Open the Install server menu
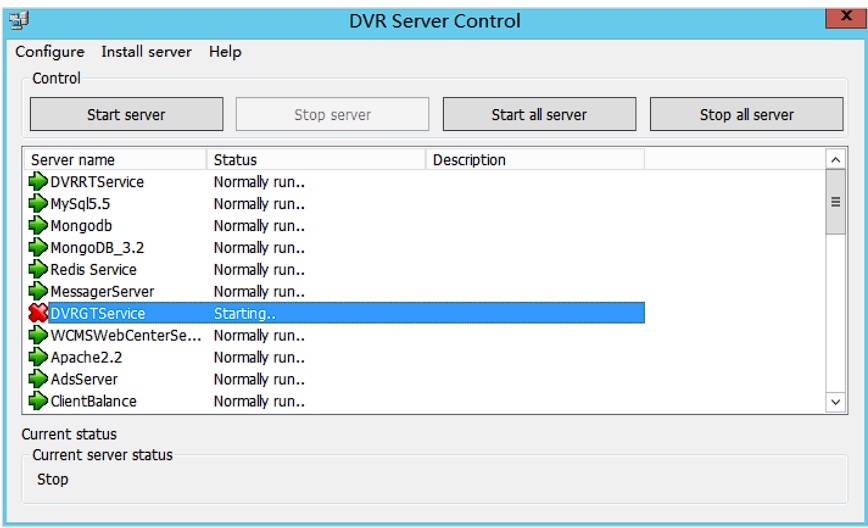The height and width of the screenshot is (528, 868). (x=146, y=52)
